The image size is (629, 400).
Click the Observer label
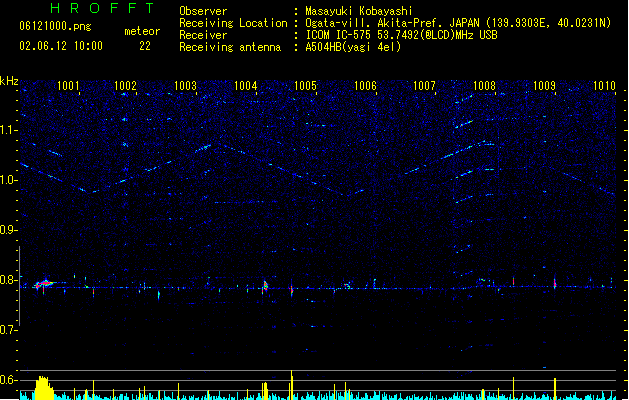[x=203, y=11]
